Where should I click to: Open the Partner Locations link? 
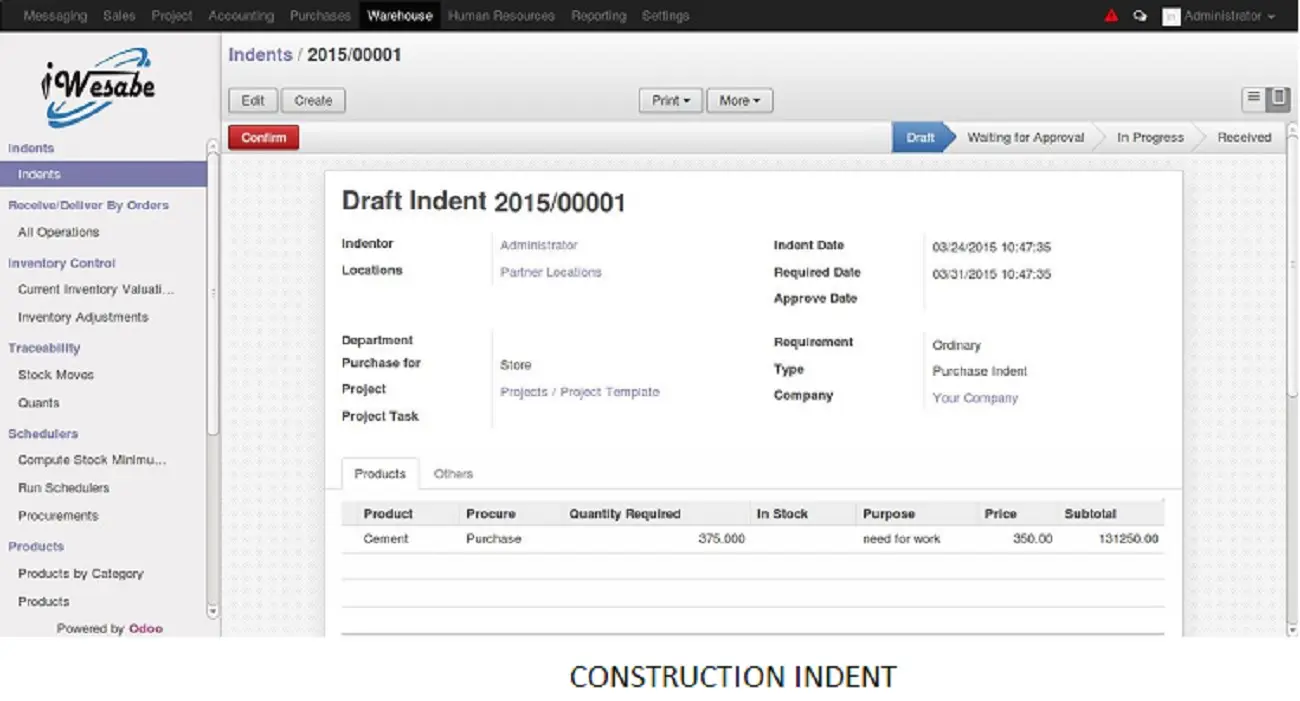tap(551, 272)
